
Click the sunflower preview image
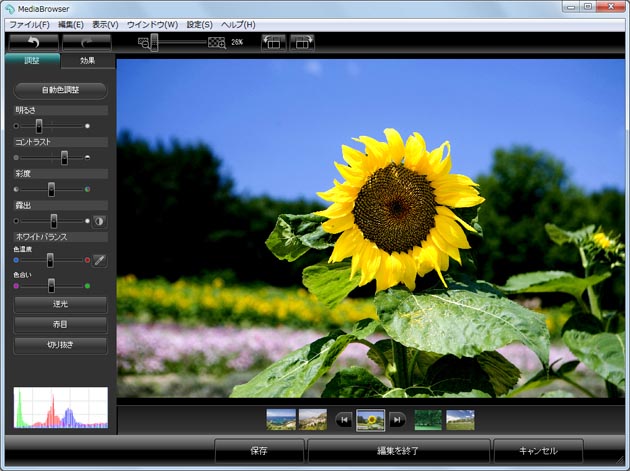pos(370,228)
